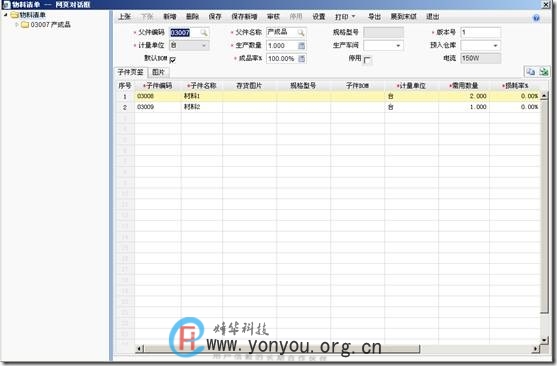Open the 打印 dropdown arrow

[x=353, y=16]
